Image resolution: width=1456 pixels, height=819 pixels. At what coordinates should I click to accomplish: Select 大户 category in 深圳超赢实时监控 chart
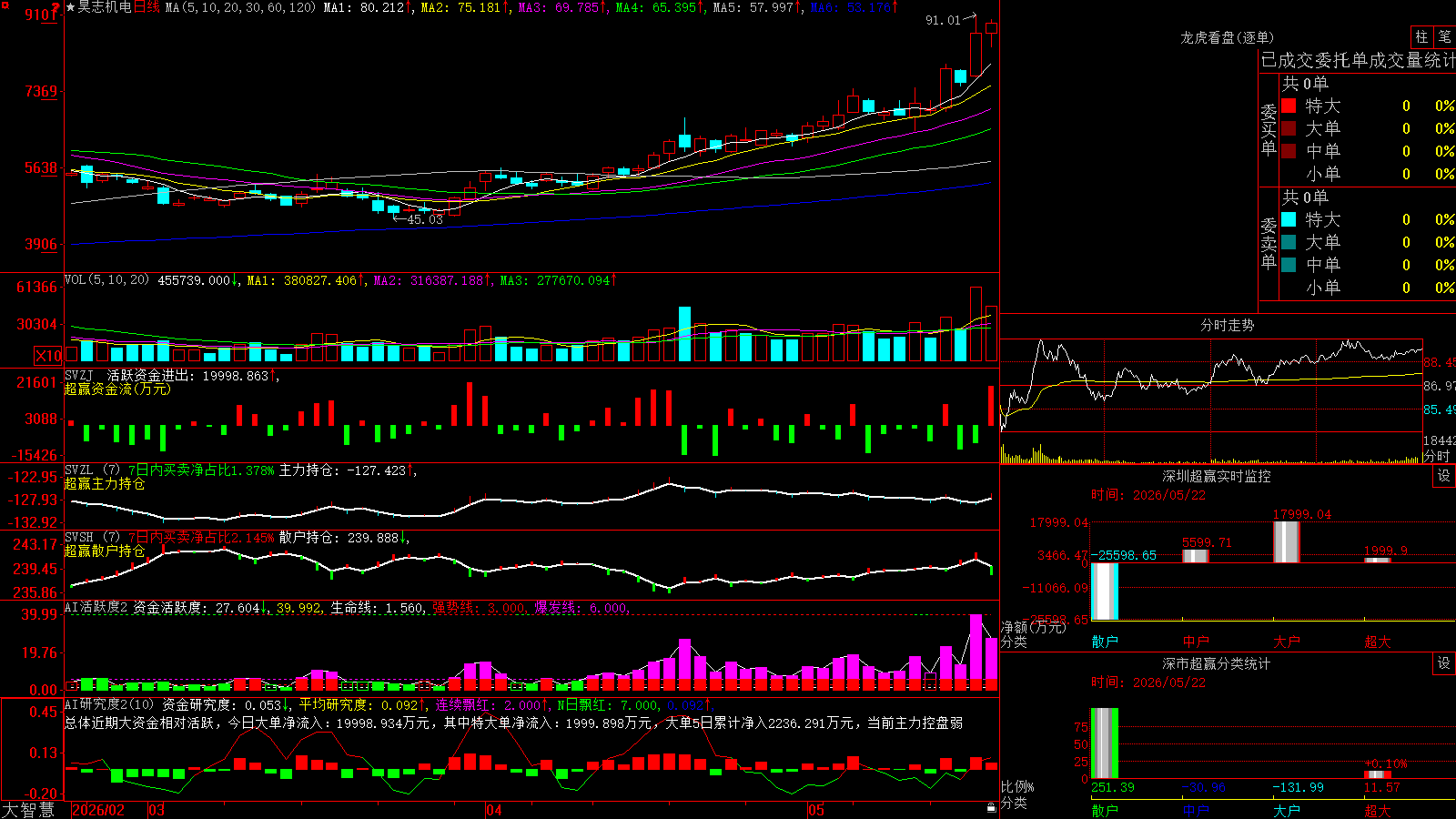click(x=1287, y=642)
